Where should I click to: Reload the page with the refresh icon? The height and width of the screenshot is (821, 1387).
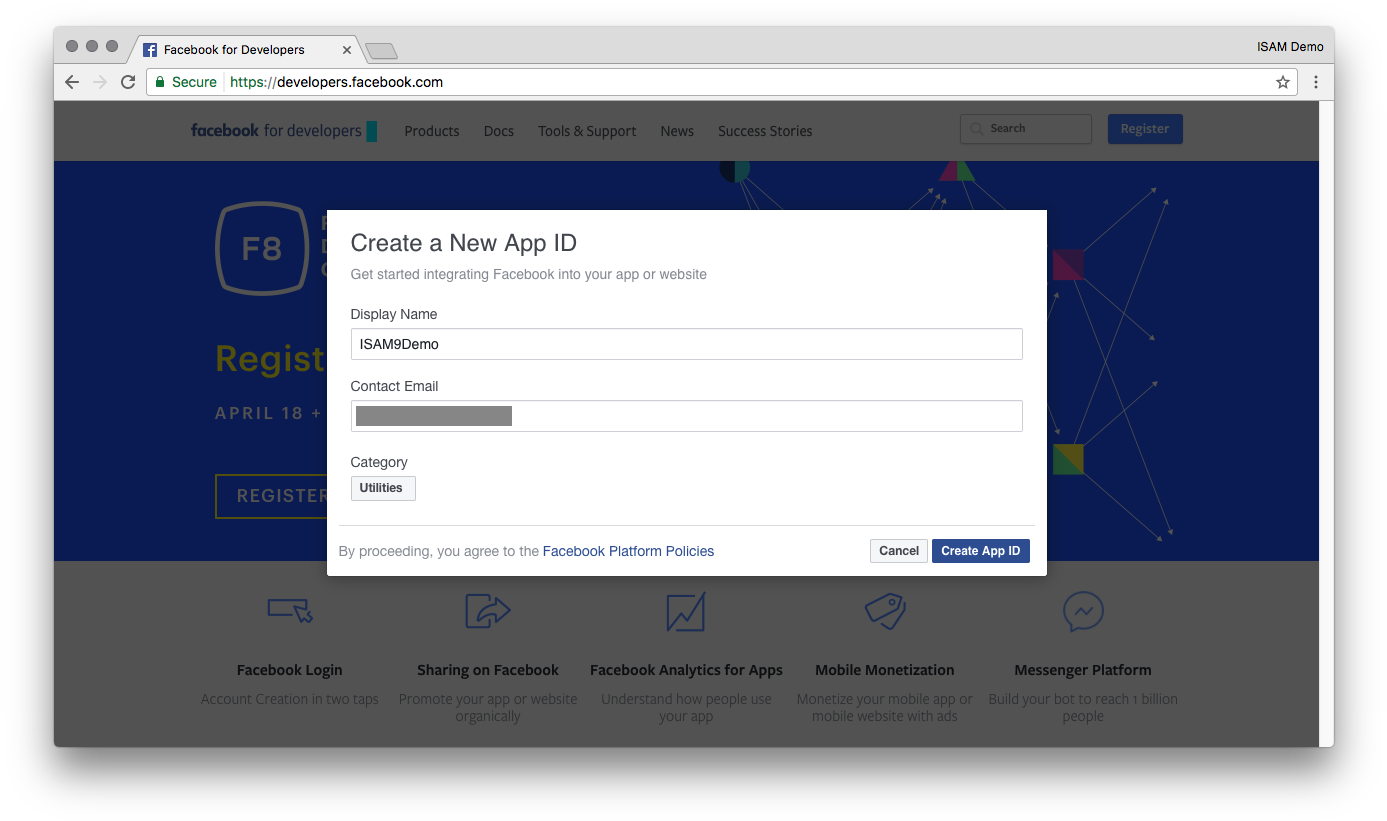tap(128, 82)
